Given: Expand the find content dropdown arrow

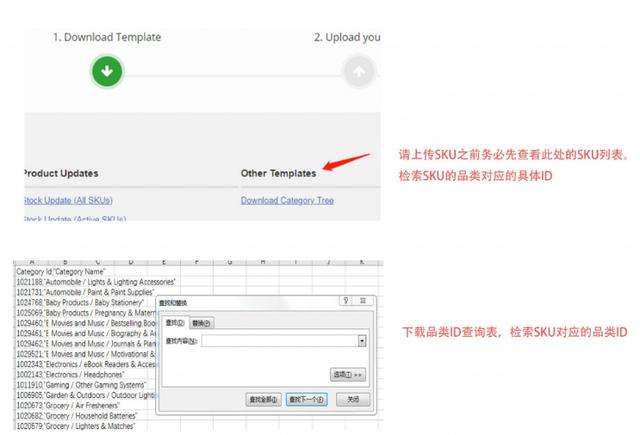Looking at the screenshot, I should pos(362,341).
